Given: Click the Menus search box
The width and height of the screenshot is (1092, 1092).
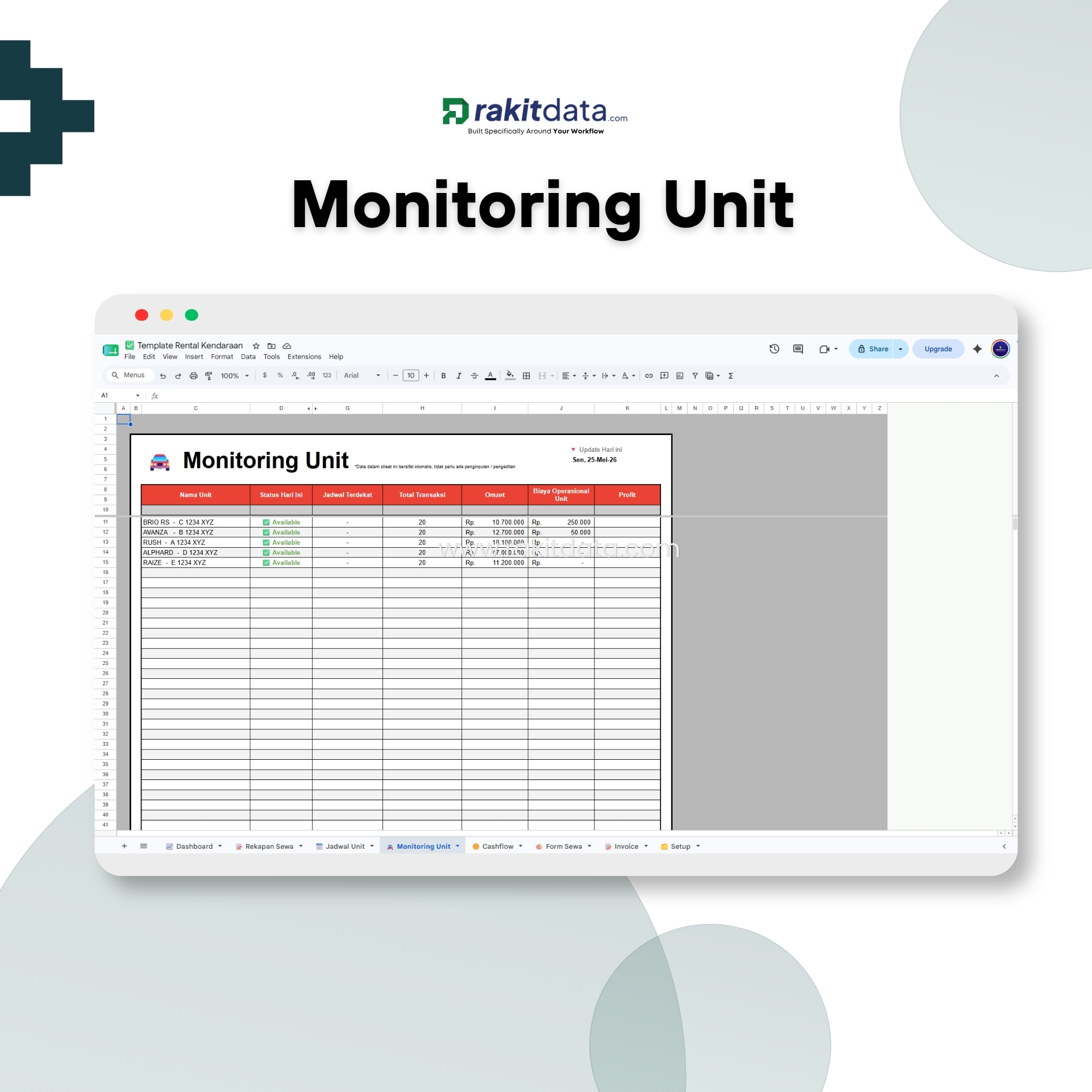Looking at the screenshot, I should (x=129, y=375).
